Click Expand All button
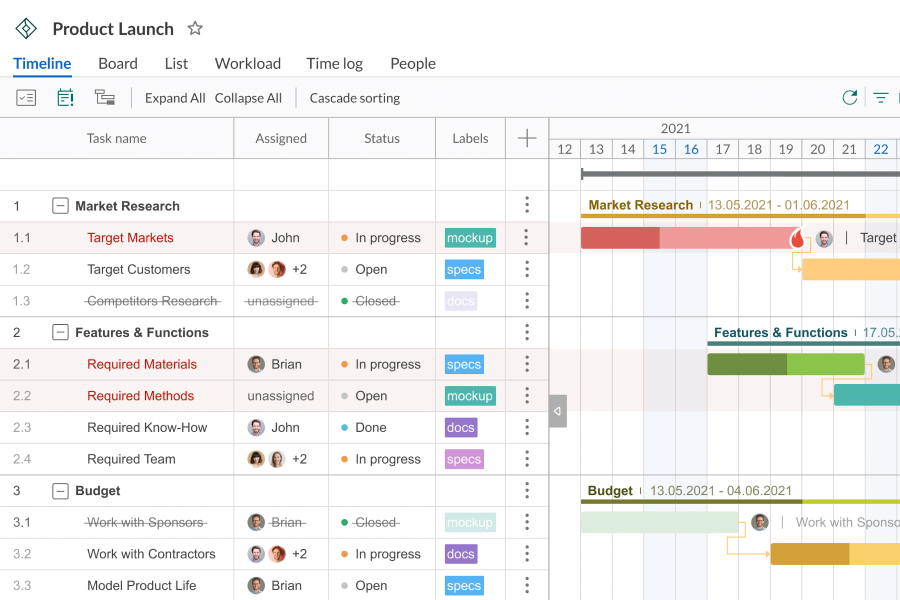This screenshot has width=900, height=600. (x=175, y=98)
